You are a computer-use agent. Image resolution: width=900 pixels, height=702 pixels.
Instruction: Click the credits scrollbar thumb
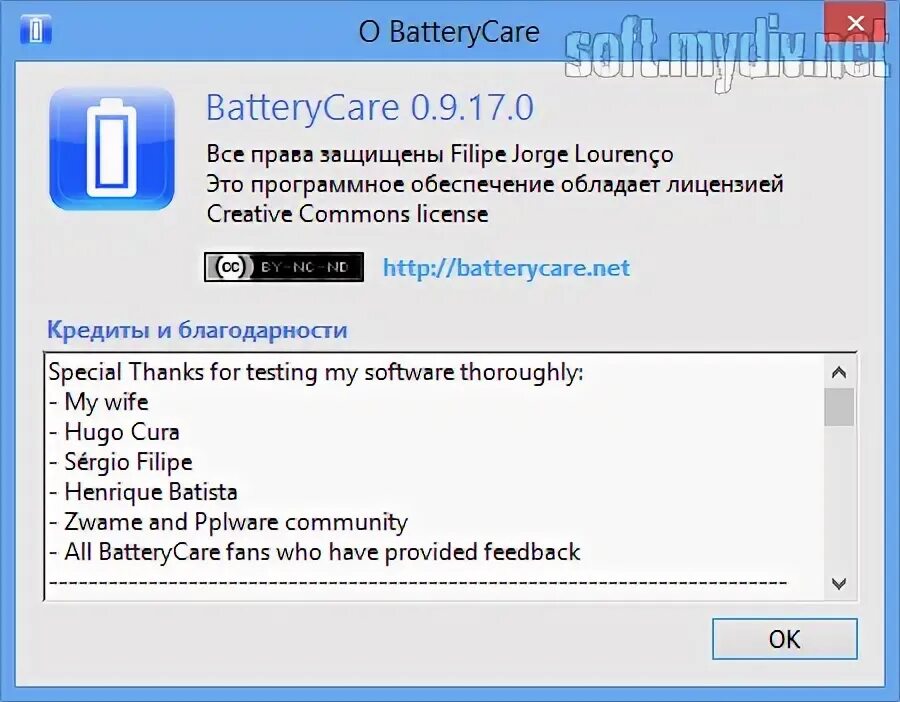click(839, 407)
